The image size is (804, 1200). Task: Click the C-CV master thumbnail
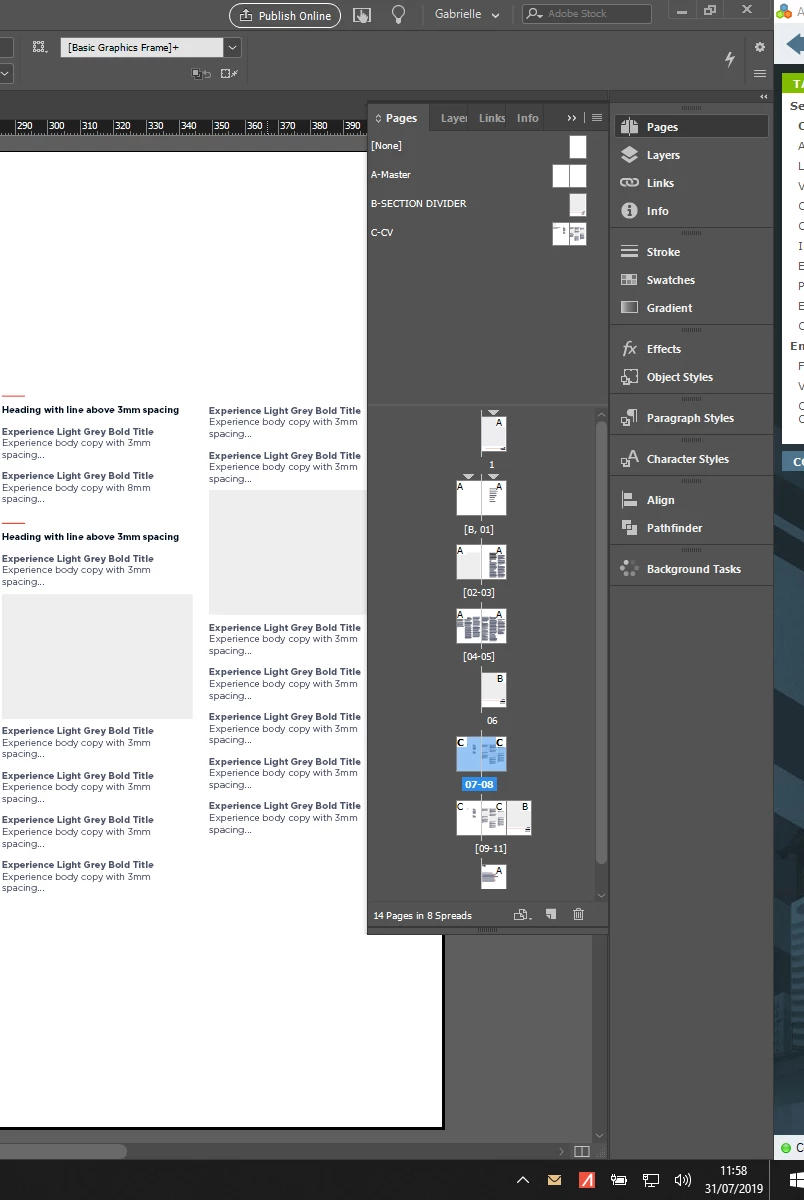(x=569, y=234)
